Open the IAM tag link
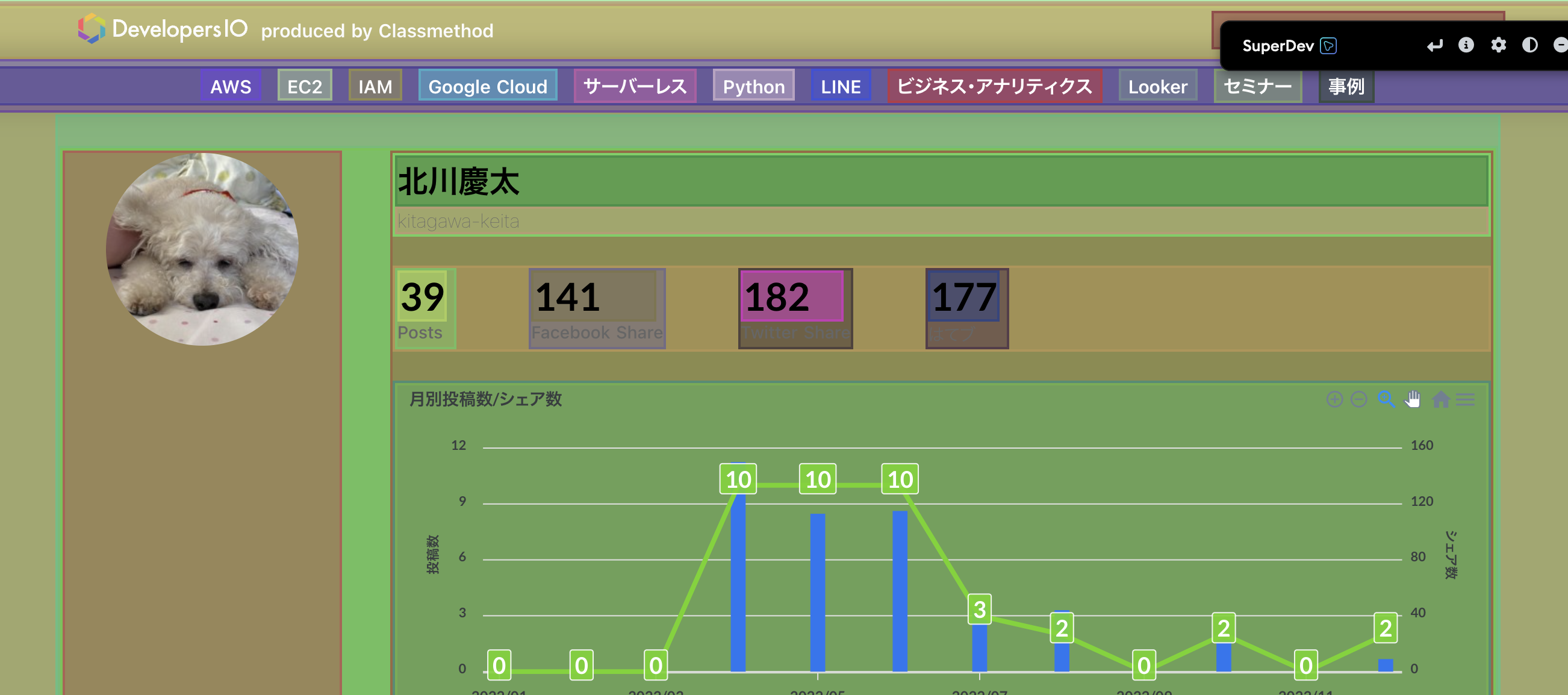Viewport: 1568px width, 695px height. pyautogui.click(x=375, y=86)
